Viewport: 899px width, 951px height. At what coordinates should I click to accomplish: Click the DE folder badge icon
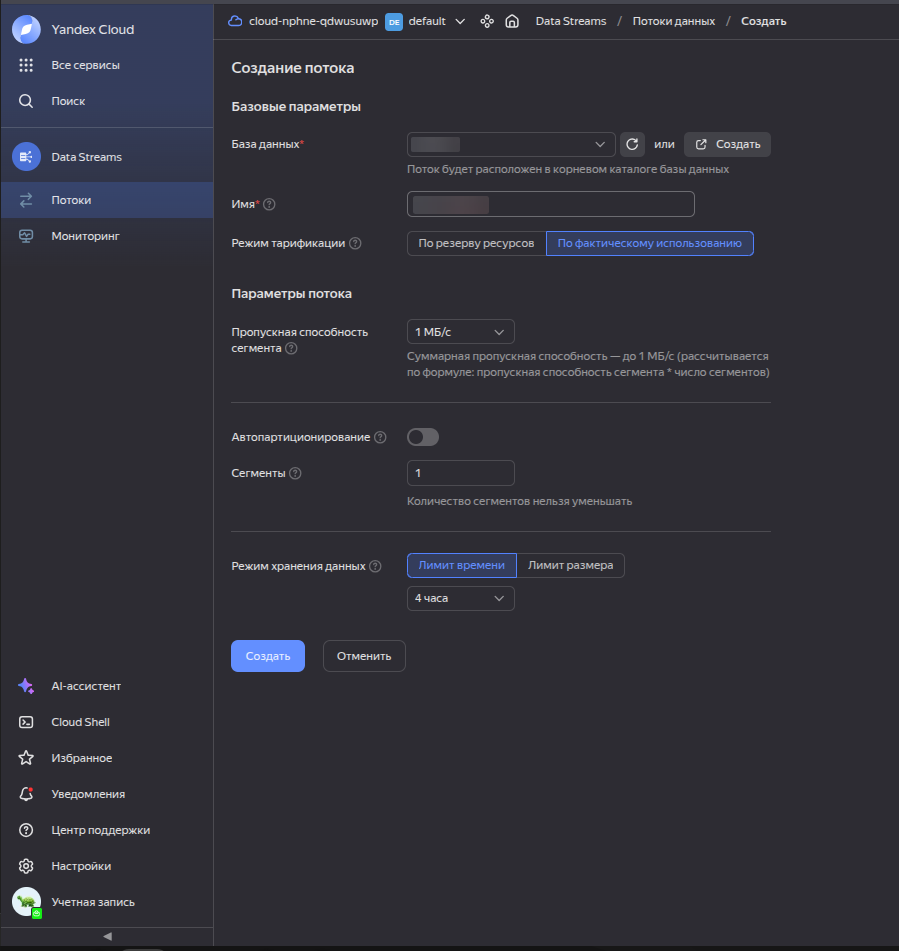coord(394,22)
